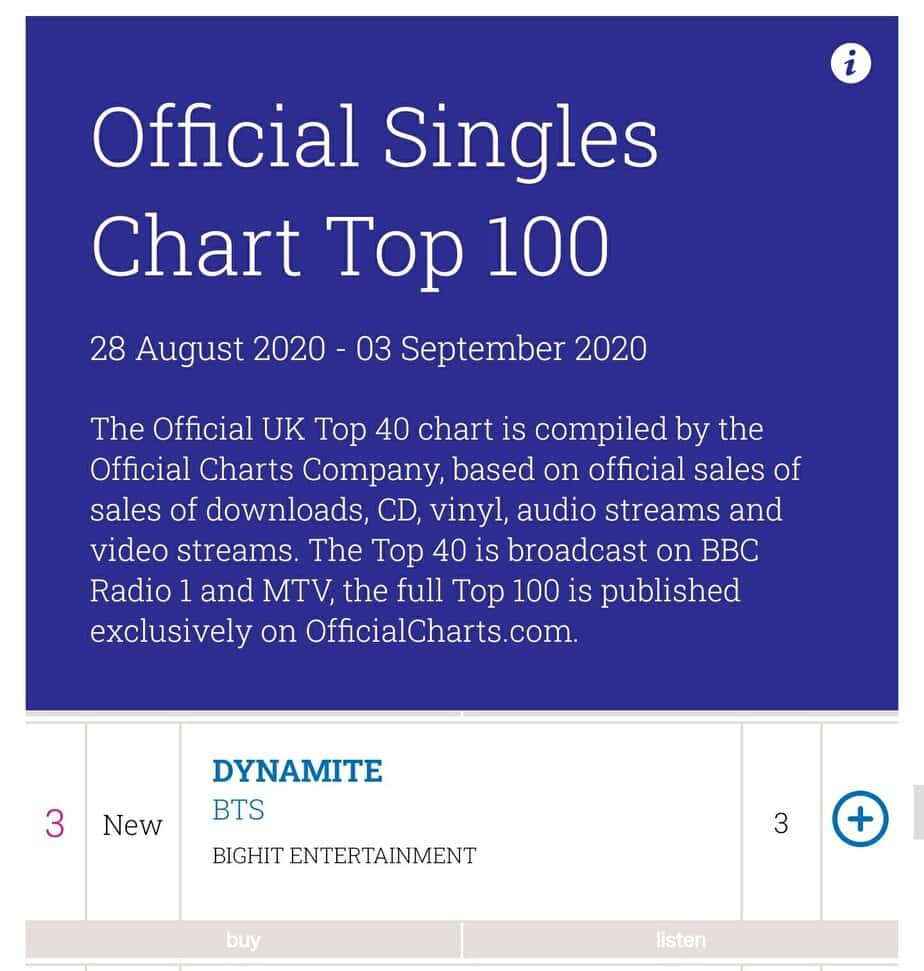This screenshot has height=971, width=924.
Task: Click the BIGHIT ENTERTAINMENT label text
Action: [x=344, y=856]
